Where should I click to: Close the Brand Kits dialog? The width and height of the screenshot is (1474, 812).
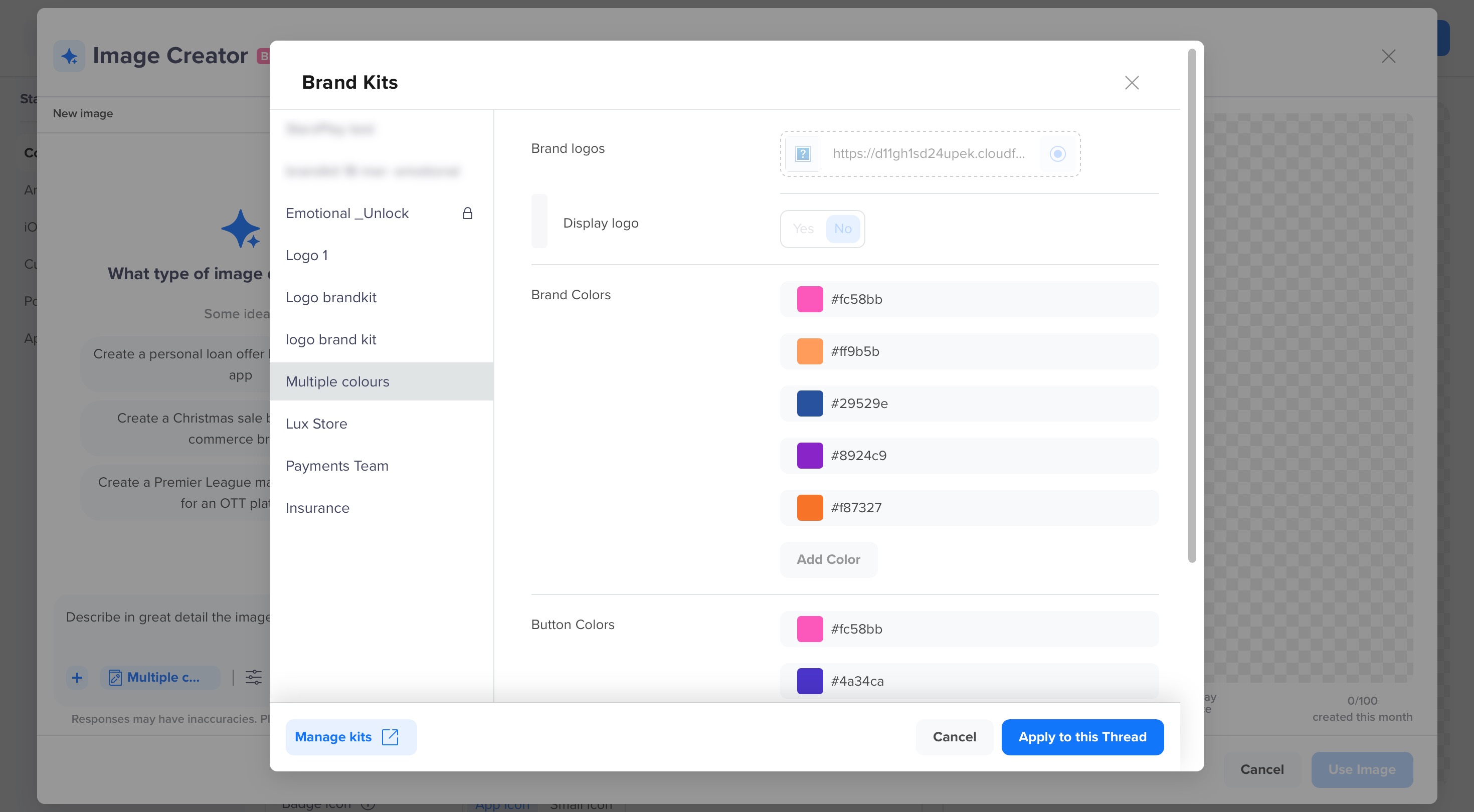[1131, 82]
